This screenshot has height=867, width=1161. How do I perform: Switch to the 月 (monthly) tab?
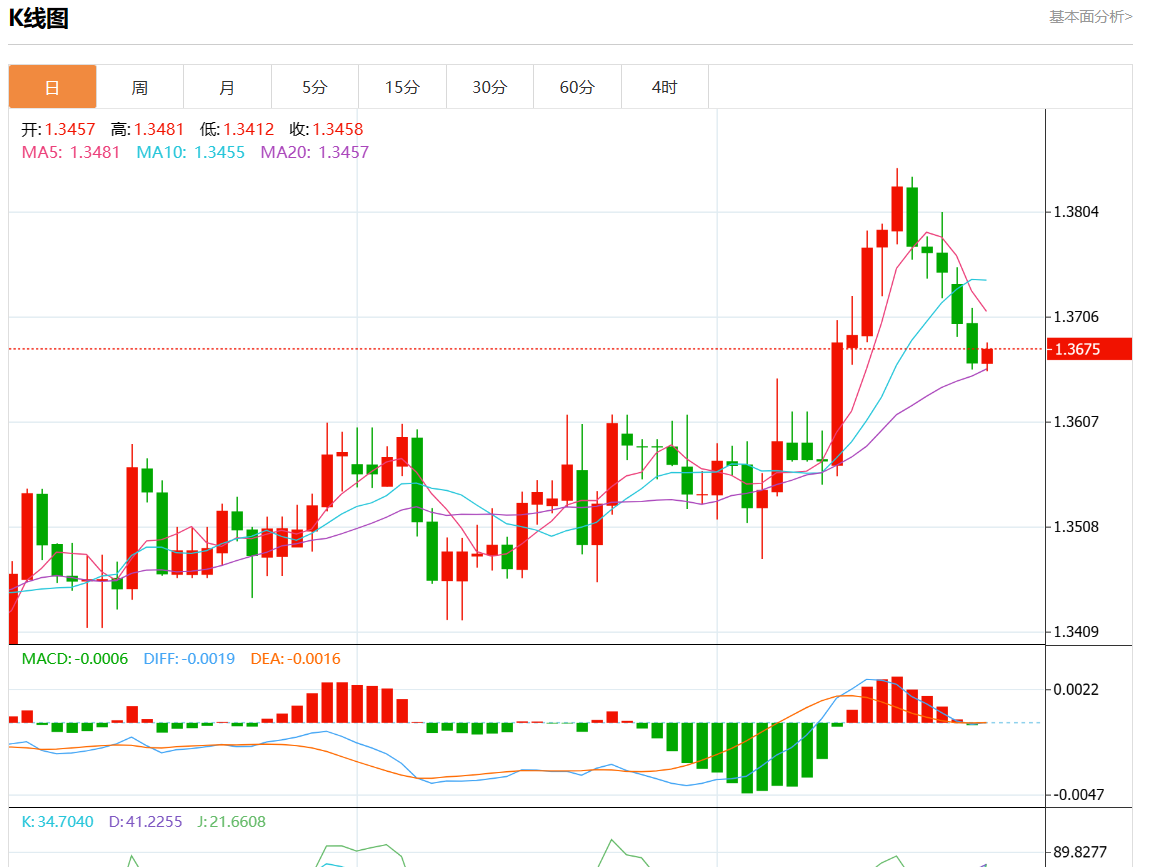227,87
